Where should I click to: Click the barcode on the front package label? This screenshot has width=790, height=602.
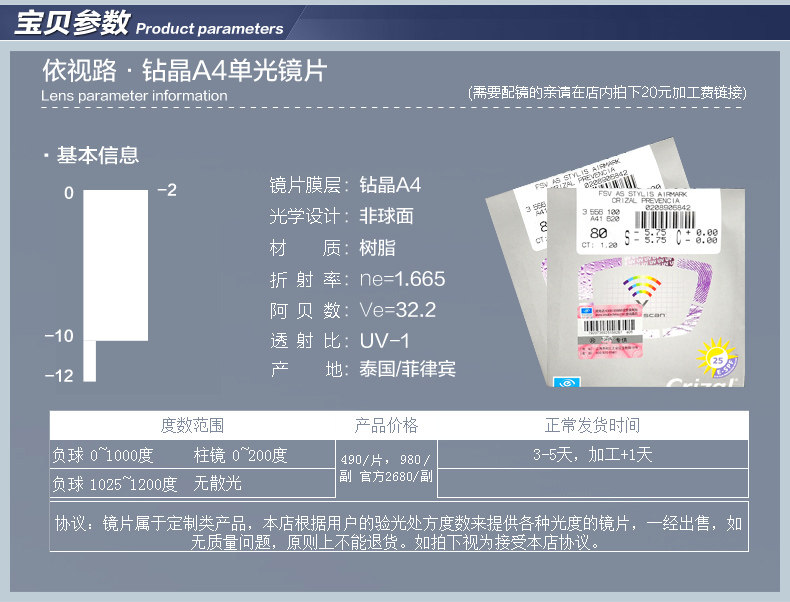click(665, 220)
